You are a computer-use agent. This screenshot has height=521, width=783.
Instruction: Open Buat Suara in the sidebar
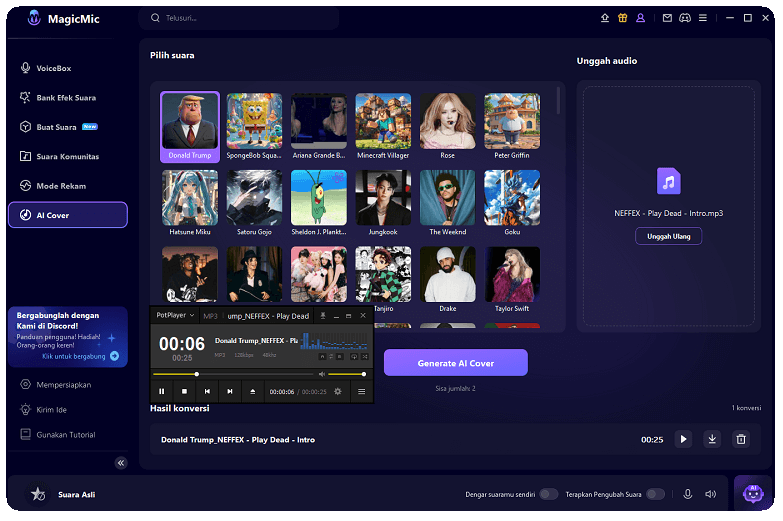[x=68, y=127]
